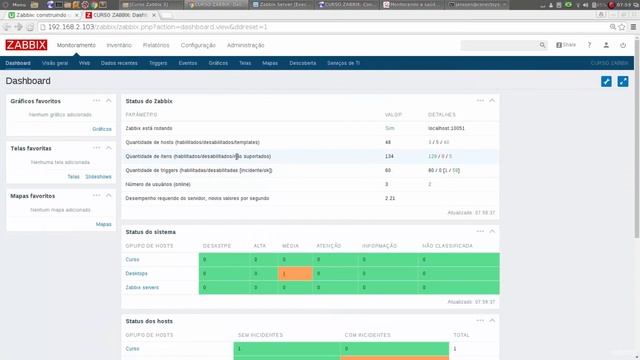
Task: Click the ZABBIX logo
Action: pos(26,45)
